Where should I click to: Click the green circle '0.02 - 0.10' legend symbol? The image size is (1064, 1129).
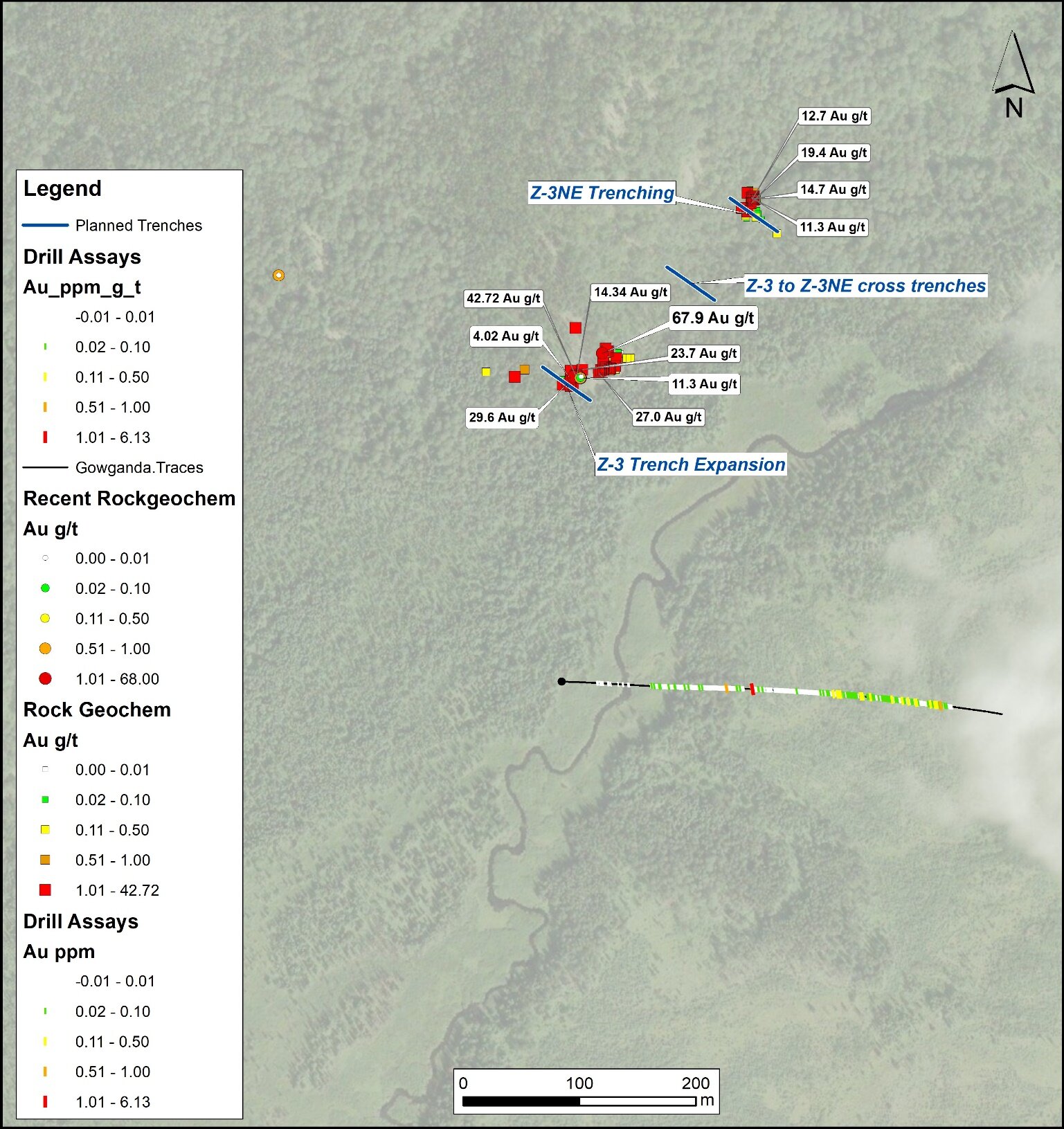pos(45,588)
